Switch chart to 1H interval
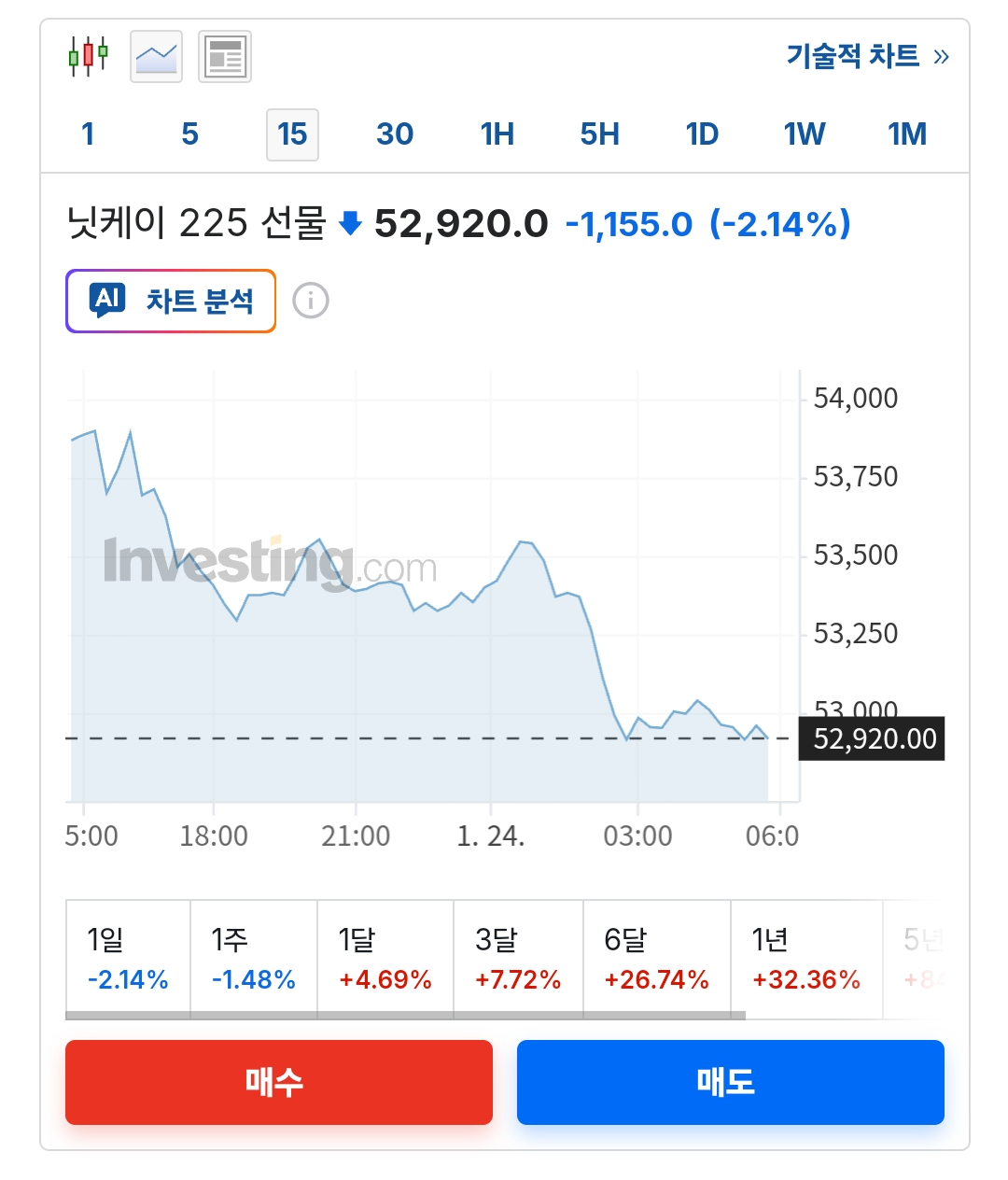The height and width of the screenshot is (1180, 1008). tap(497, 134)
